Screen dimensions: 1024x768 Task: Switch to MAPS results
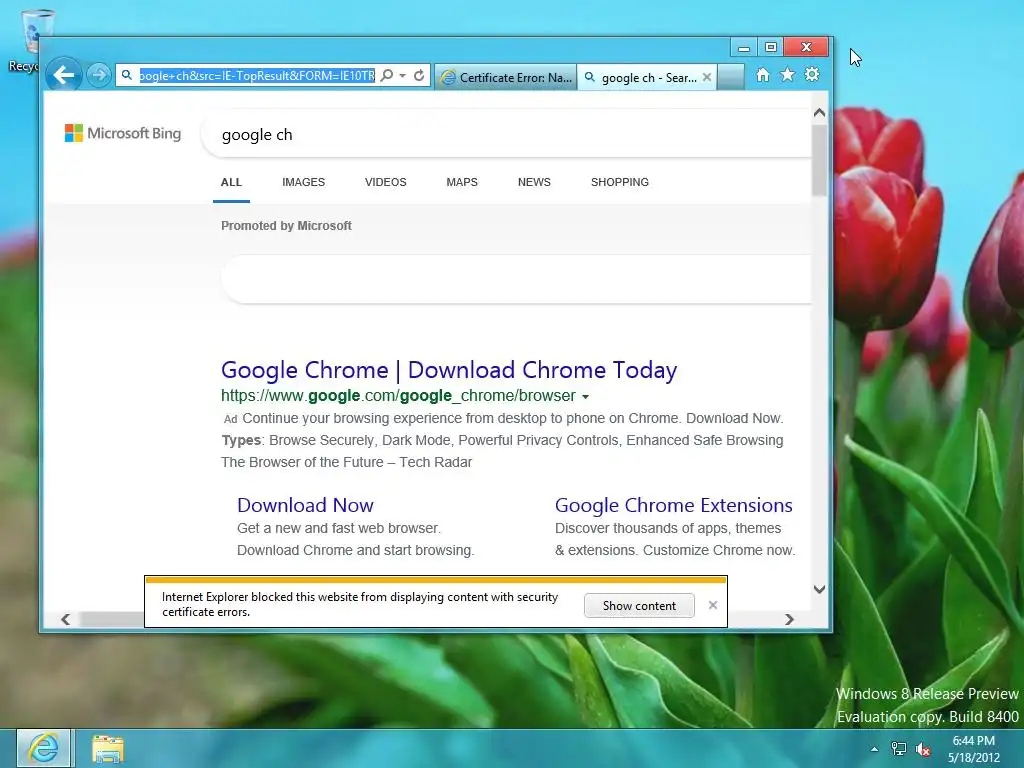[x=462, y=182]
